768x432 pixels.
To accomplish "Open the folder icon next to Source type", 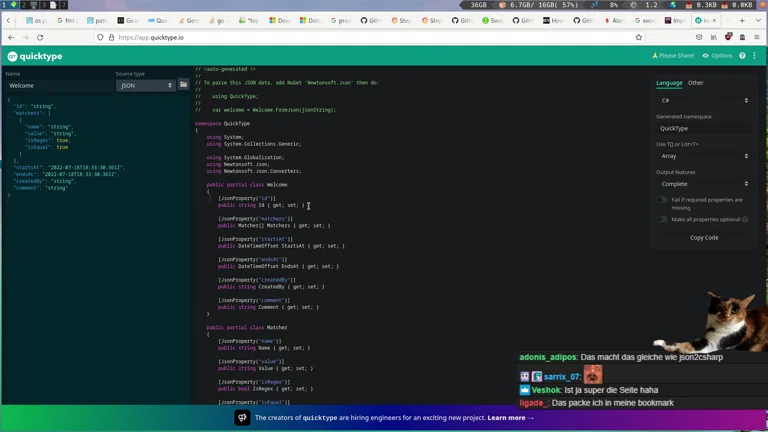I will pyautogui.click(x=183, y=85).
